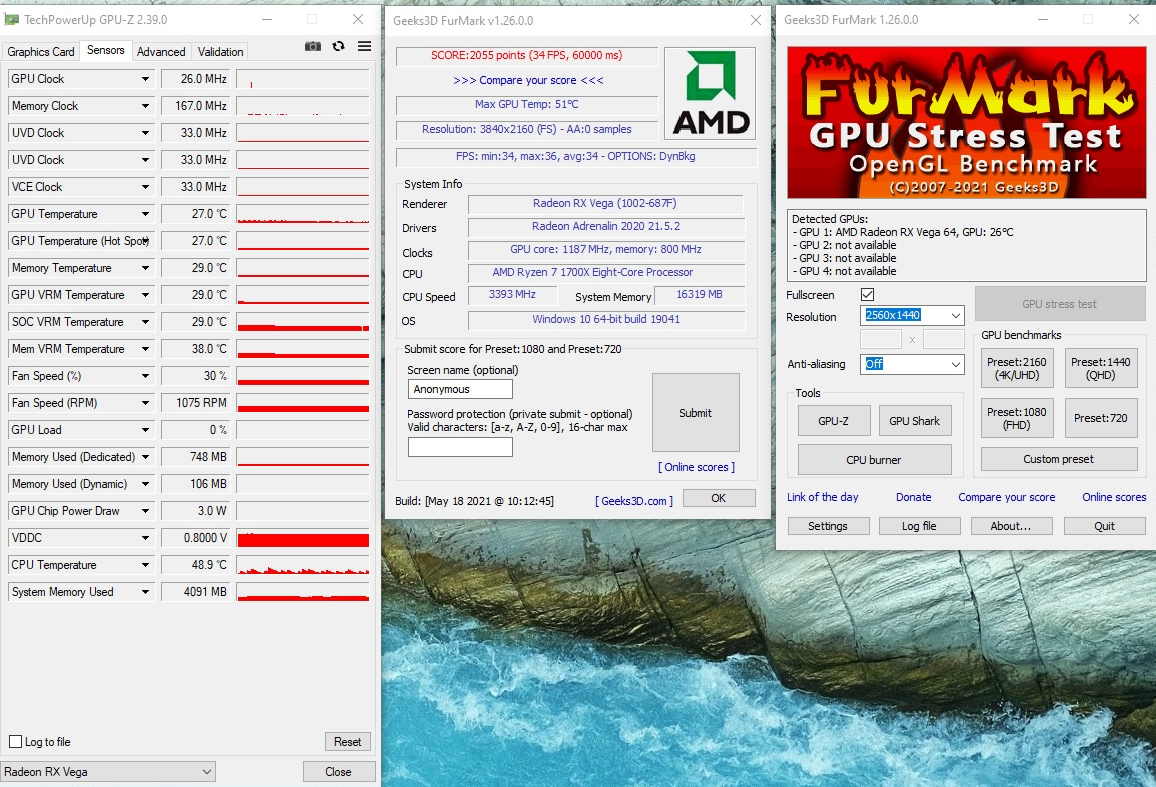Open the GPU-Z hamburger menu icon
The image size is (1156, 787).
coord(364,46)
